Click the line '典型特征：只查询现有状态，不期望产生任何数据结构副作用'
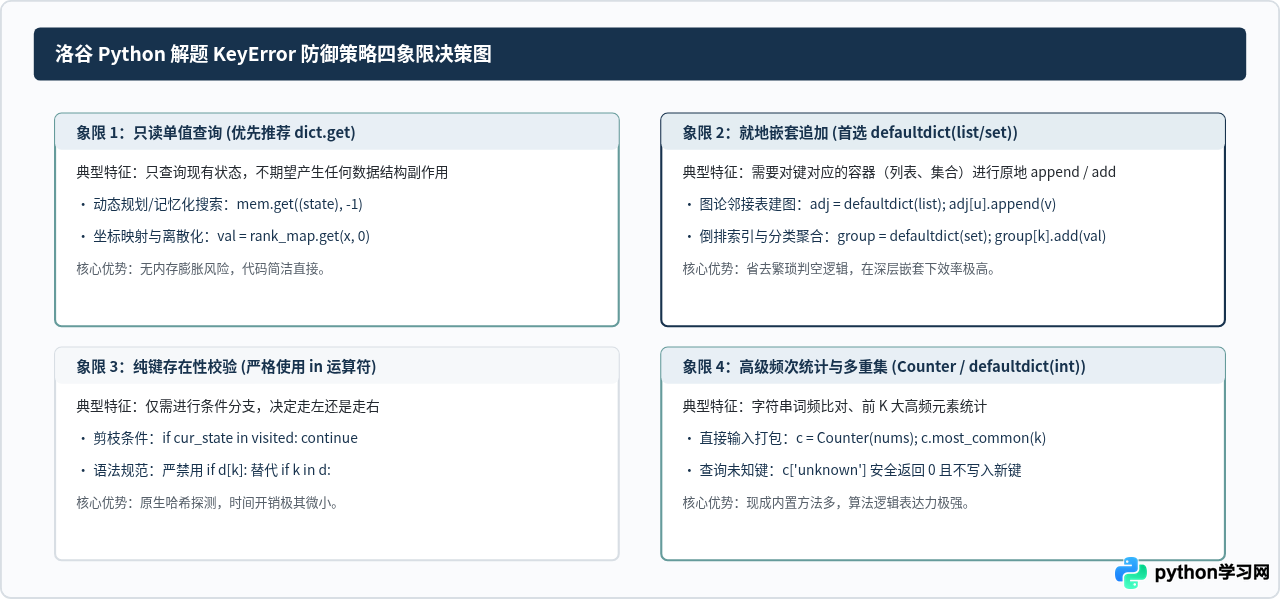 click(x=262, y=172)
